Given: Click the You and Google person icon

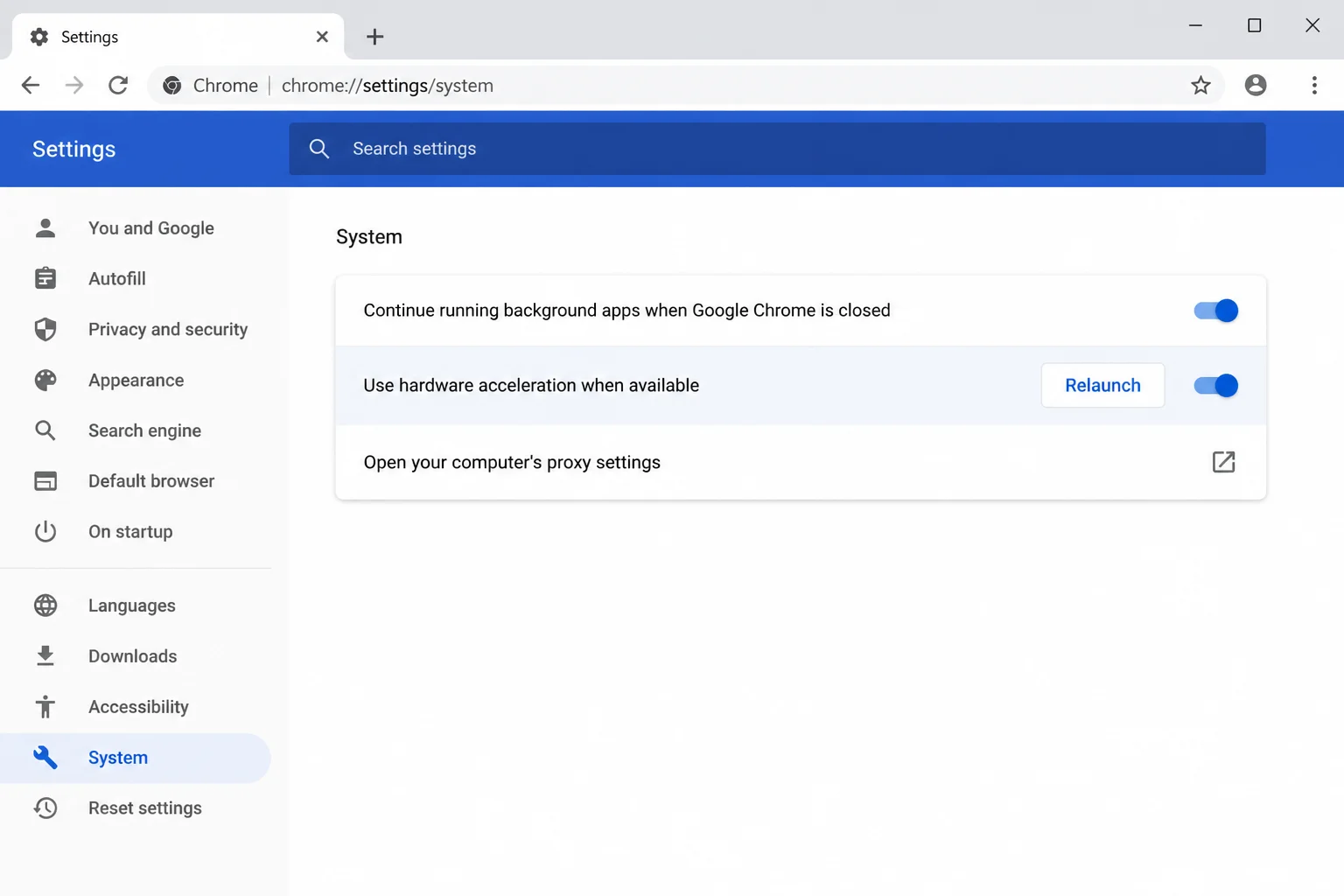Looking at the screenshot, I should coord(45,228).
